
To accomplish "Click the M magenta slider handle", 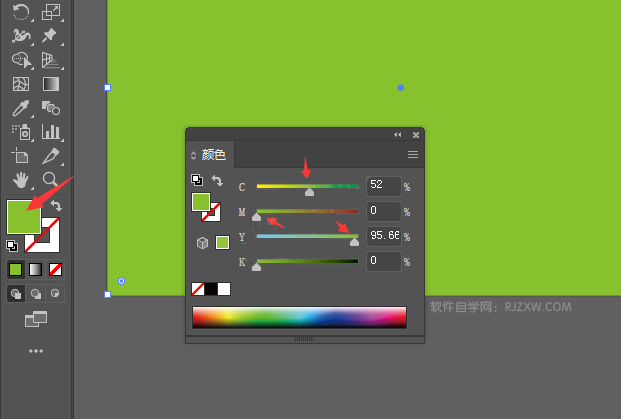I will pos(257,217).
